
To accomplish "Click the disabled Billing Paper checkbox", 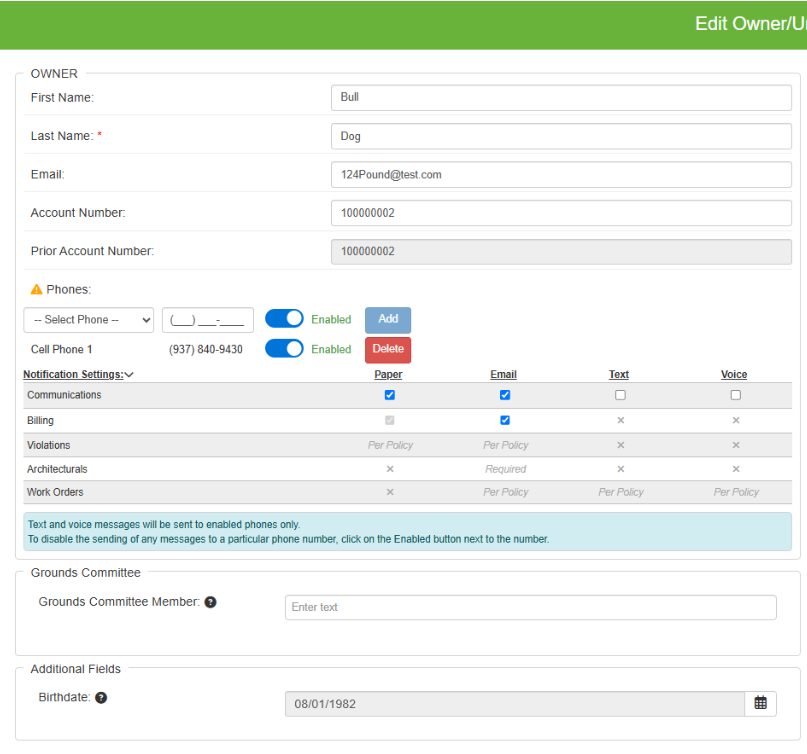I will 390,420.
